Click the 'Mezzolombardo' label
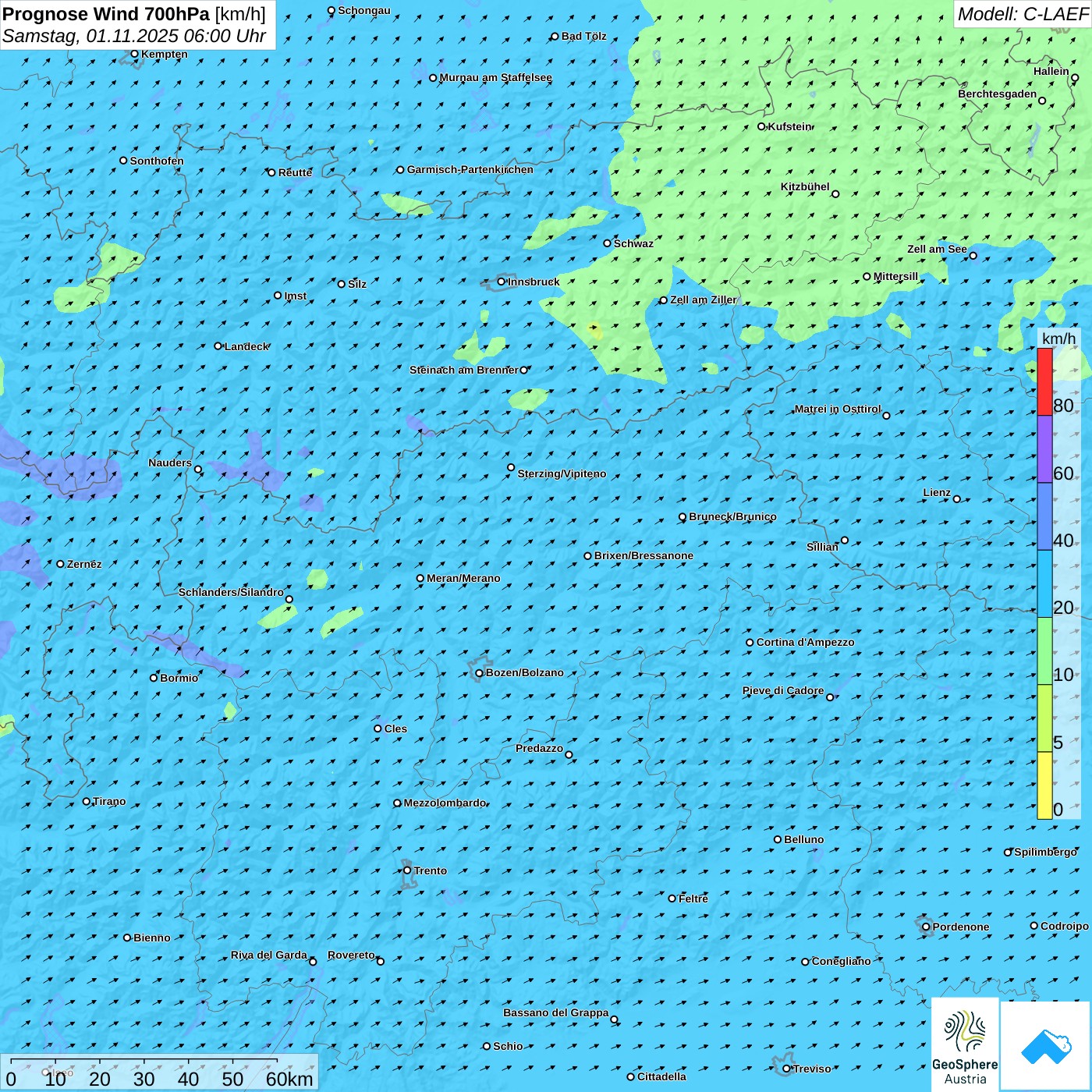Screen dimensions: 1092x1092 (445, 803)
